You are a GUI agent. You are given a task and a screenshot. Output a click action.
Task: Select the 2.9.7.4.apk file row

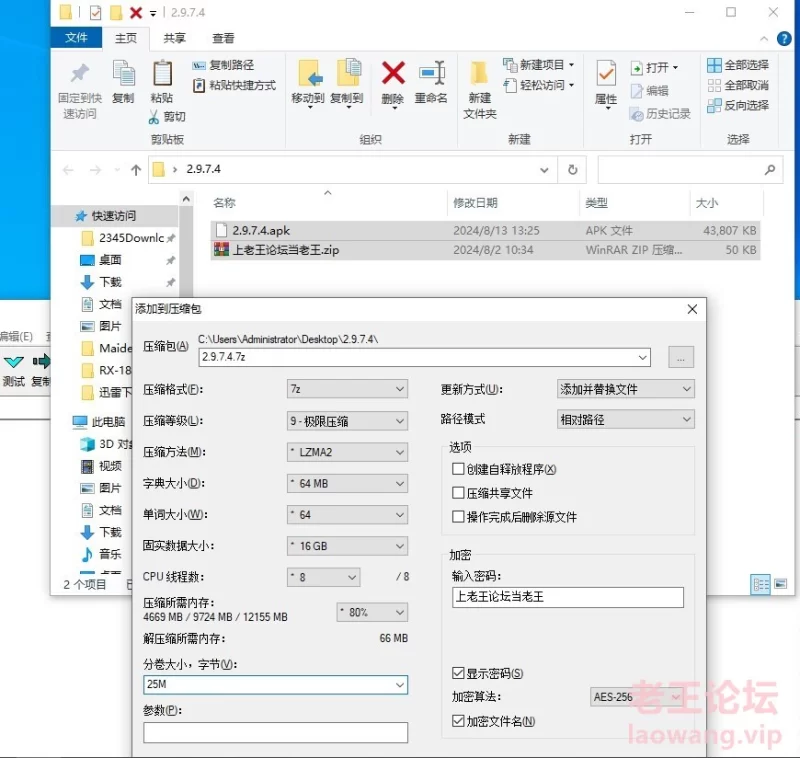[485, 231]
